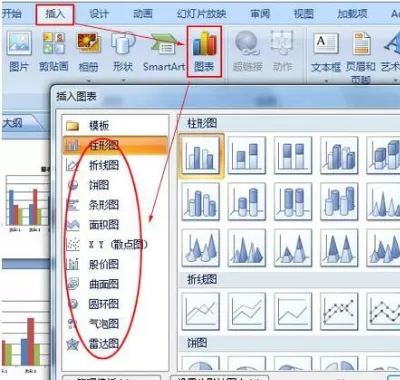Select 柱形图 in chart type list
400x380 pixels.
(x=115, y=145)
